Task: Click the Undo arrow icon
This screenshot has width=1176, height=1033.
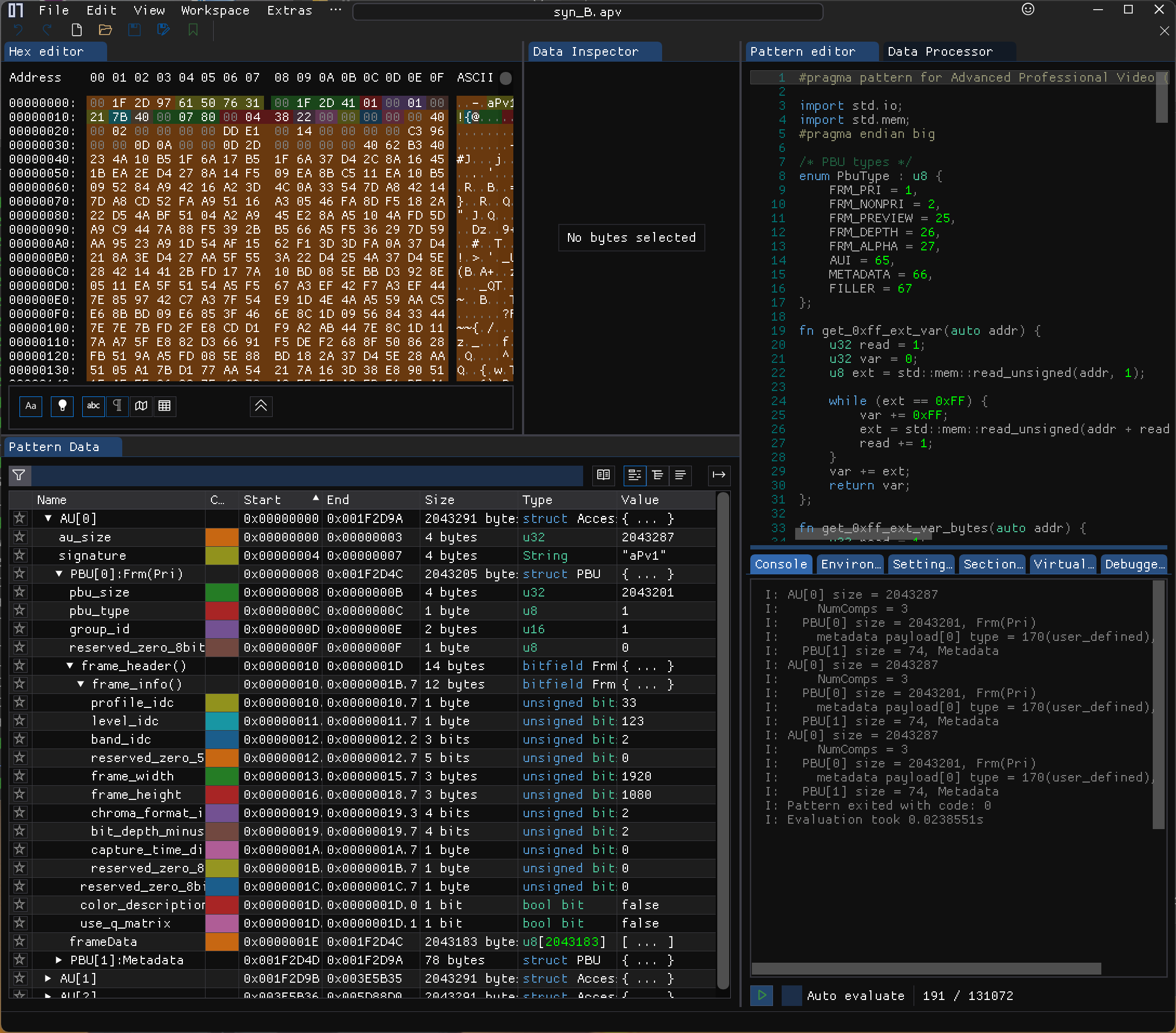Action: point(18,30)
